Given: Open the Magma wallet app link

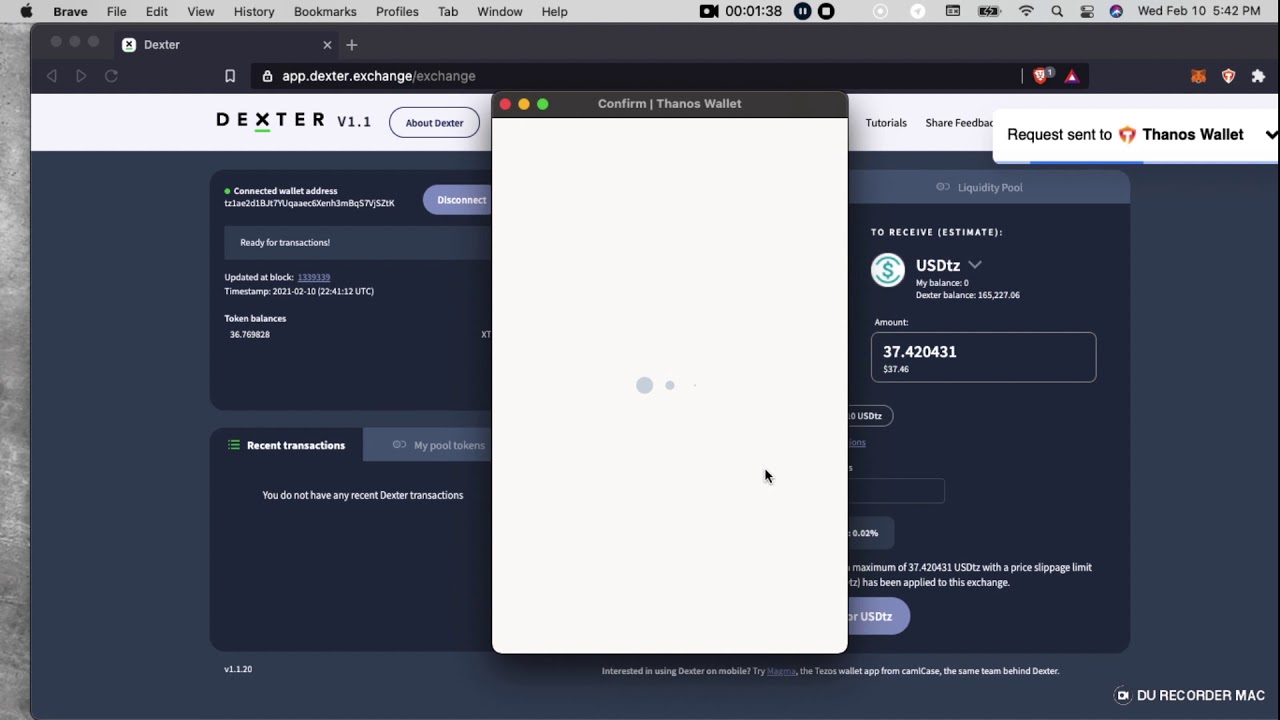Looking at the screenshot, I should point(782,671).
